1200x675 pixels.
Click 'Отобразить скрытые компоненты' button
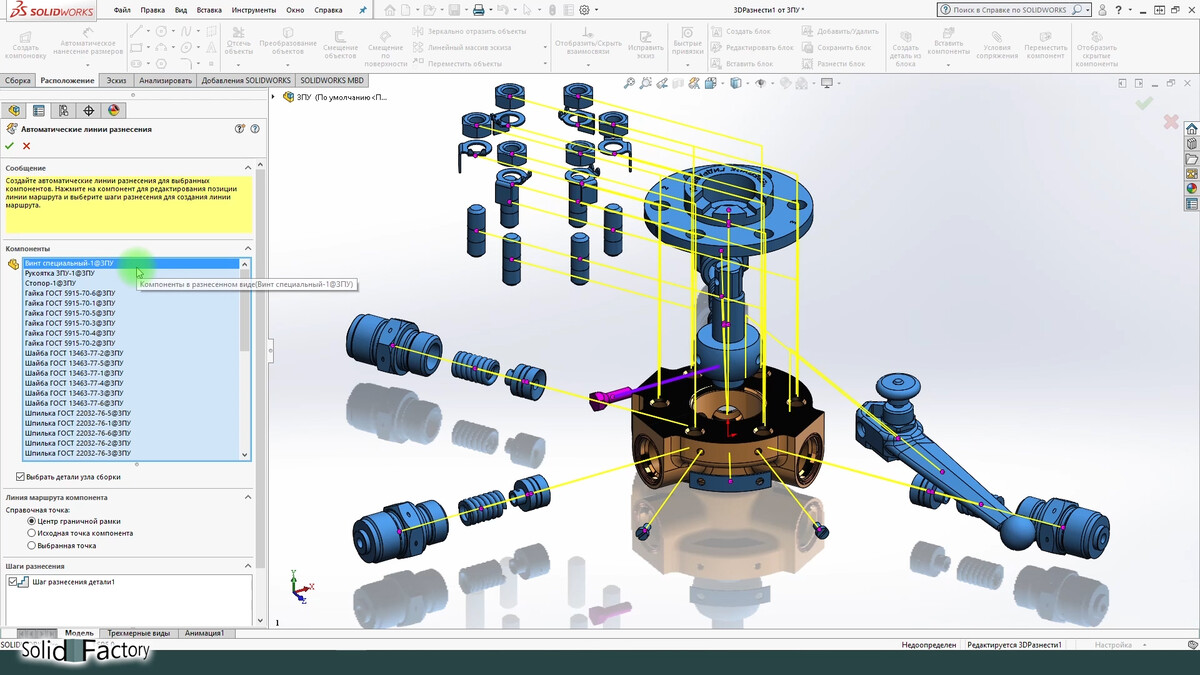(x=1096, y=47)
